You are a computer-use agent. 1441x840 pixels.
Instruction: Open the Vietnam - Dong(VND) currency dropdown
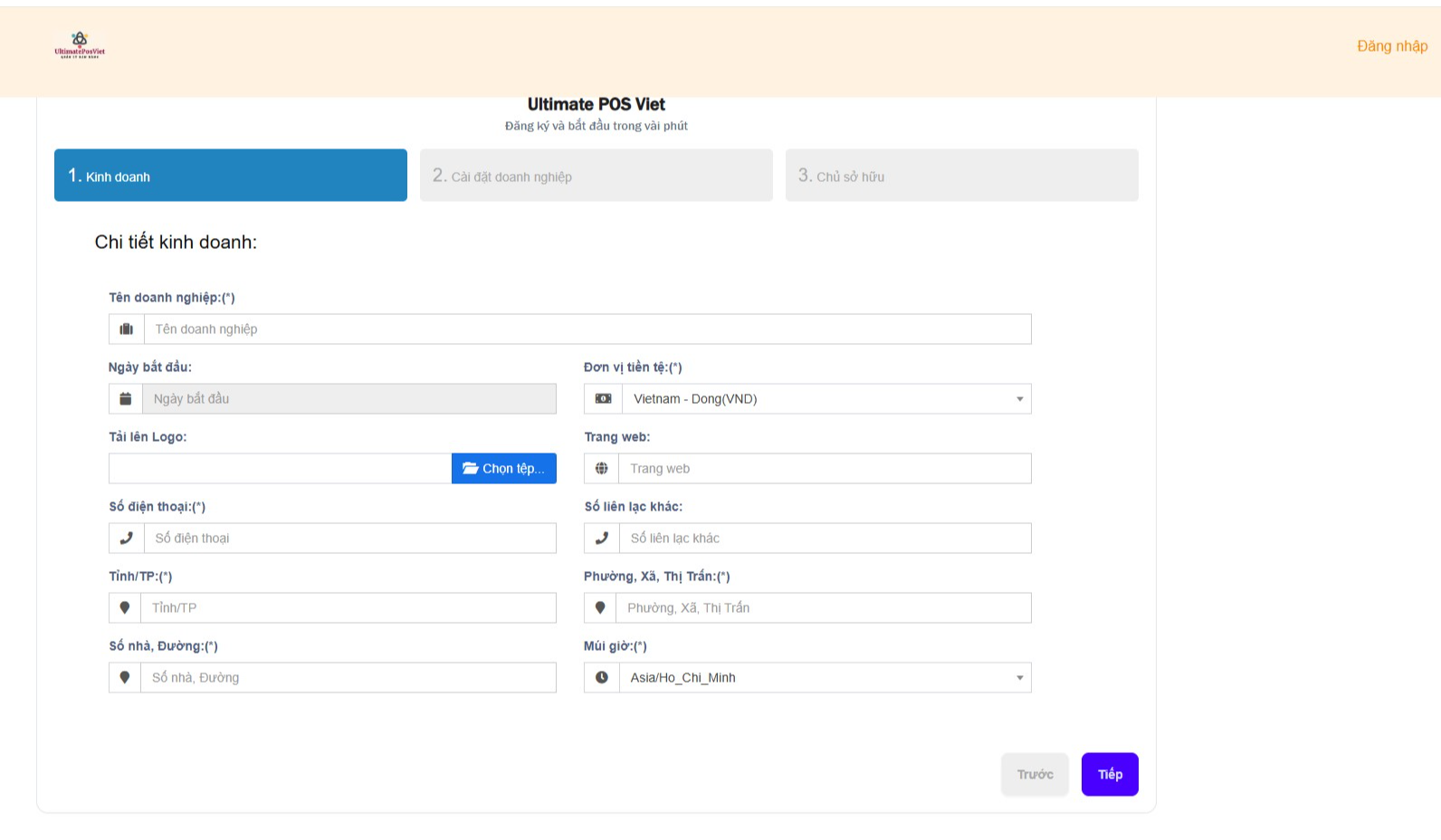(826, 399)
